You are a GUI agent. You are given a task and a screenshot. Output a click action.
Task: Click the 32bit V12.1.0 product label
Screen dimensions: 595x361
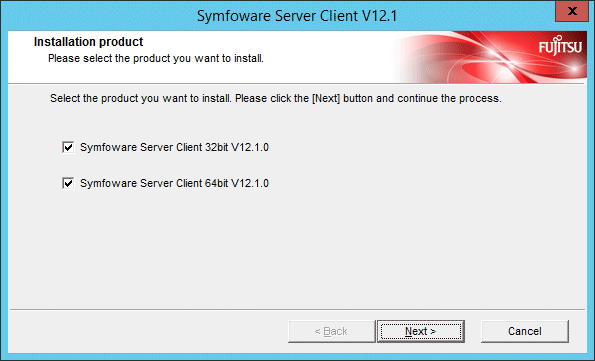pos(174,147)
